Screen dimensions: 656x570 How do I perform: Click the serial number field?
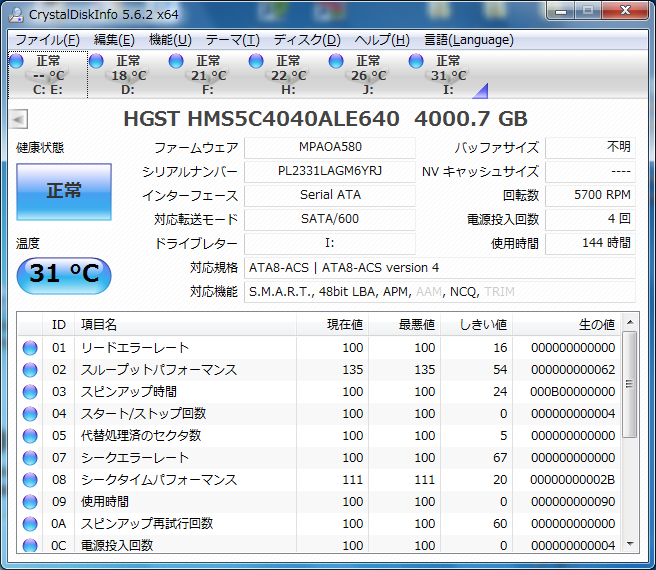pos(329,171)
